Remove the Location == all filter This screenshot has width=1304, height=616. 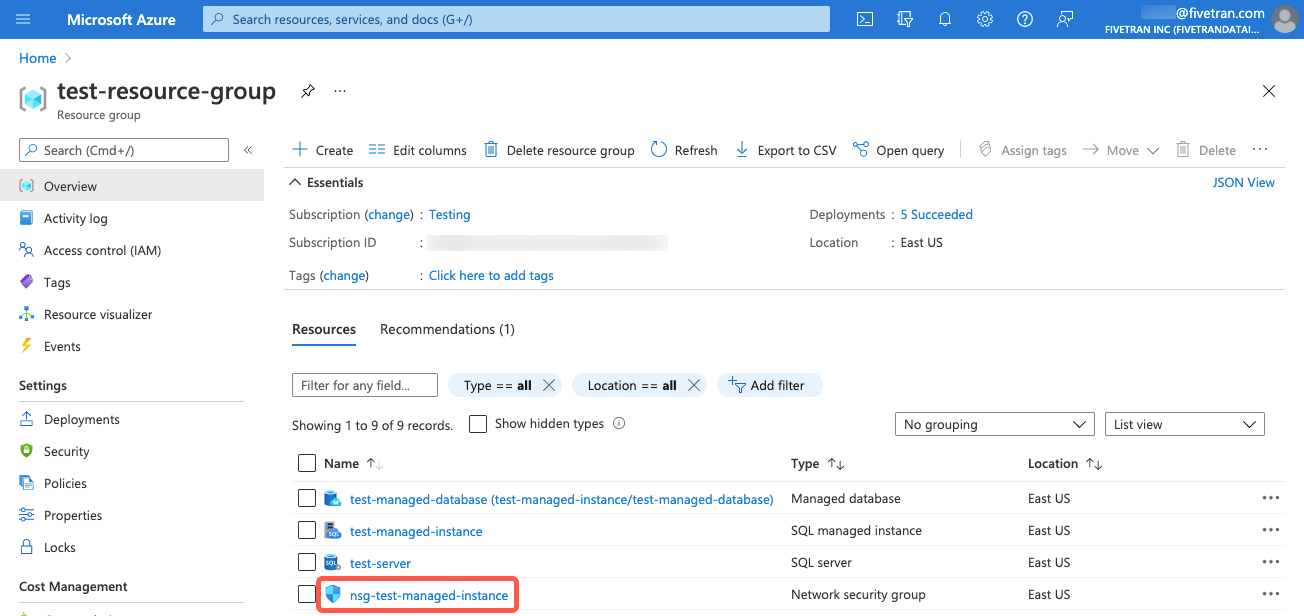point(694,385)
